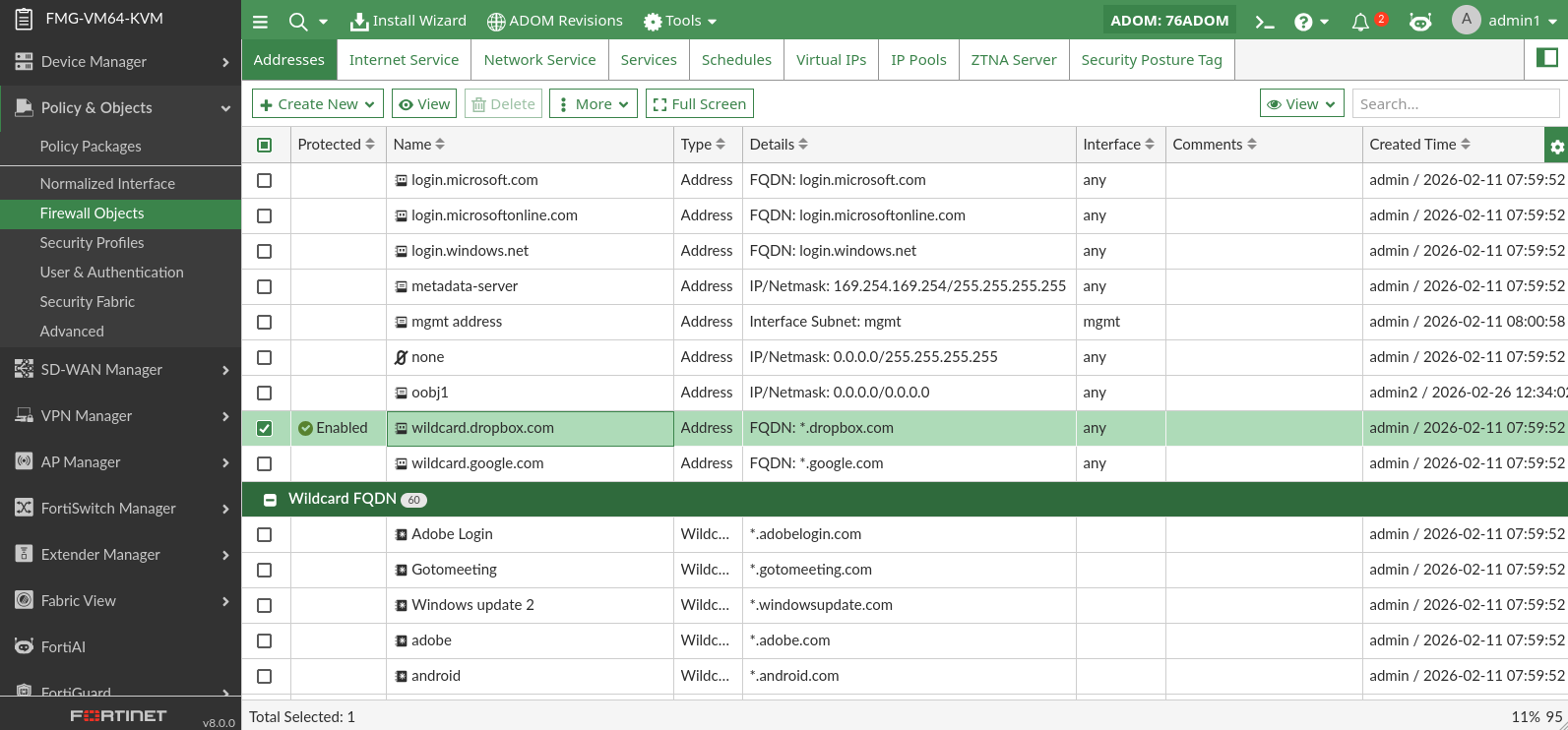
Task: Open the help question mark icon
Action: click(1303, 22)
